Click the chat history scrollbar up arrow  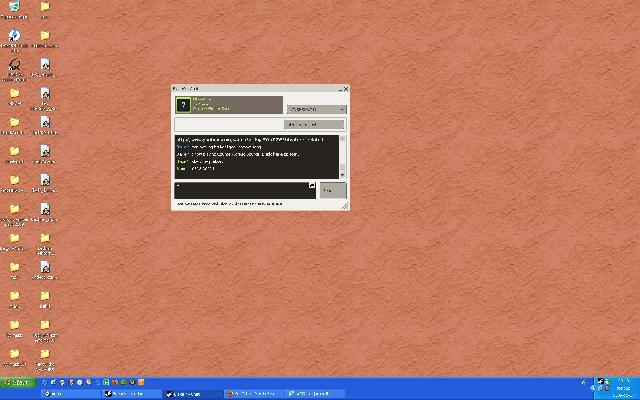(x=342, y=139)
